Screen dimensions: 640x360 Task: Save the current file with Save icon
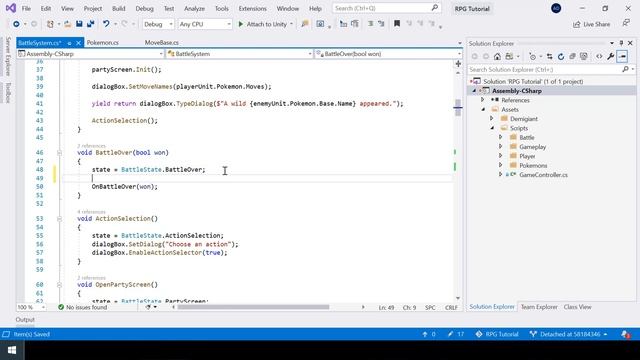point(79,24)
